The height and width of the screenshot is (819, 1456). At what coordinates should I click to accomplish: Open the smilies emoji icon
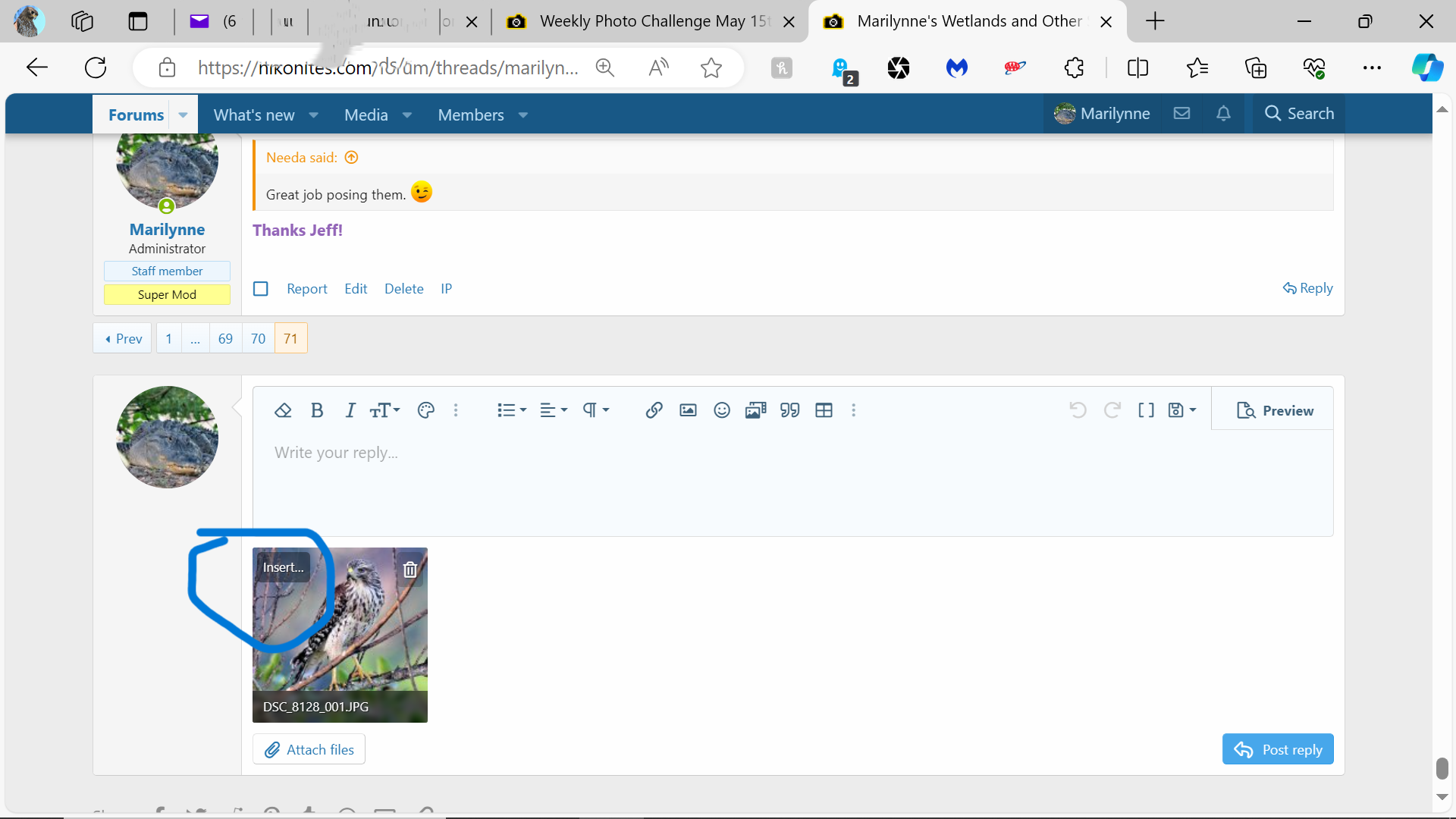click(721, 410)
